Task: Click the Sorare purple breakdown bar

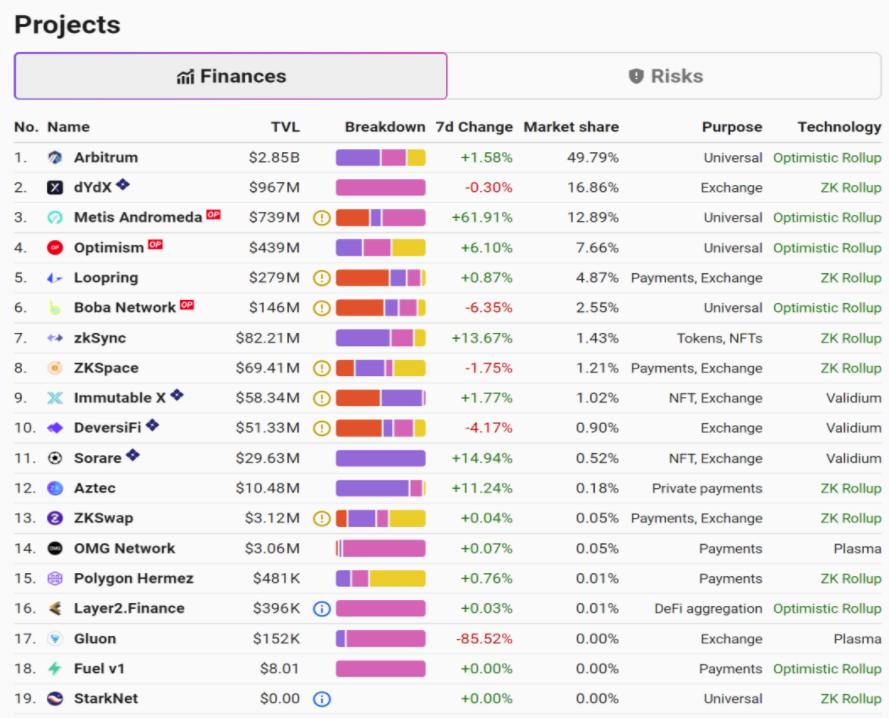Action: [380, 458]
